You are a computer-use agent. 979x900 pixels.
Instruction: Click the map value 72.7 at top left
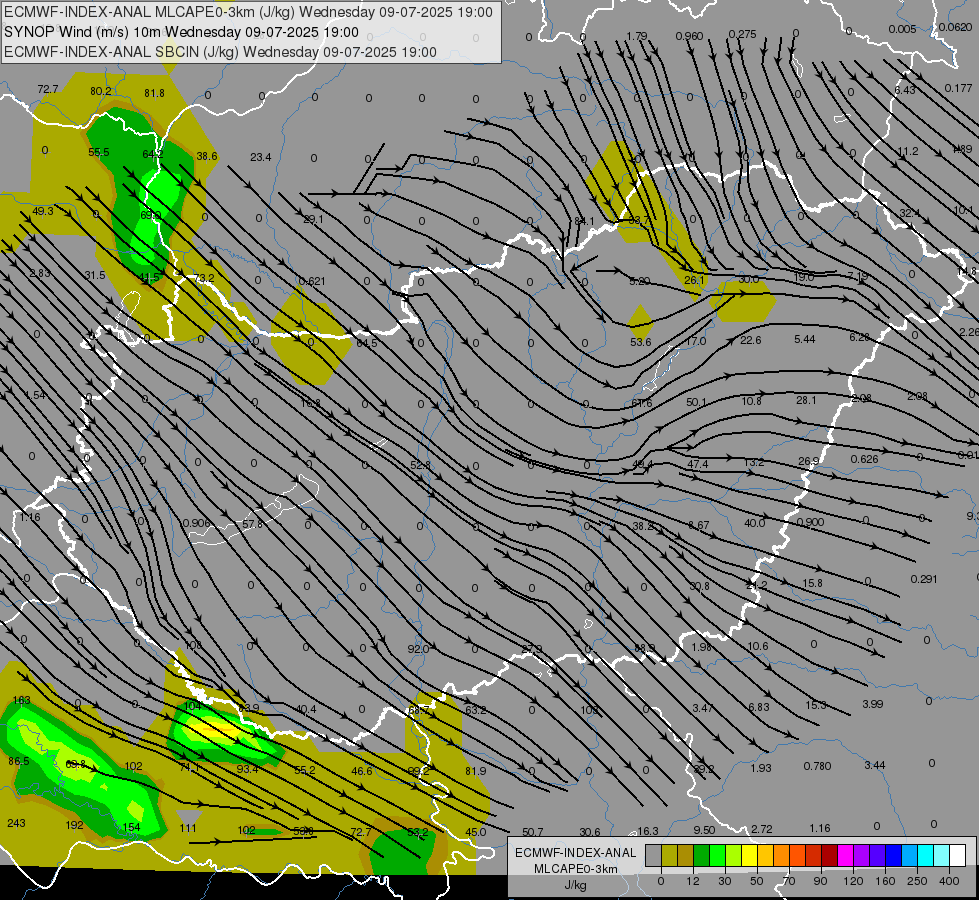(47, 89)
